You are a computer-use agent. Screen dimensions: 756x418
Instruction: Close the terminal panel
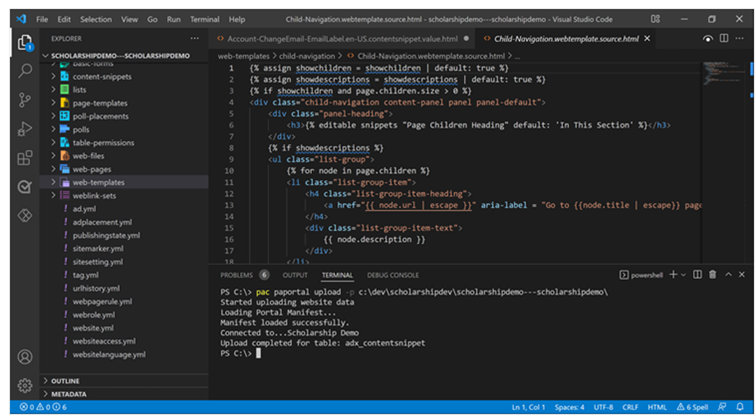coord(742,275)
